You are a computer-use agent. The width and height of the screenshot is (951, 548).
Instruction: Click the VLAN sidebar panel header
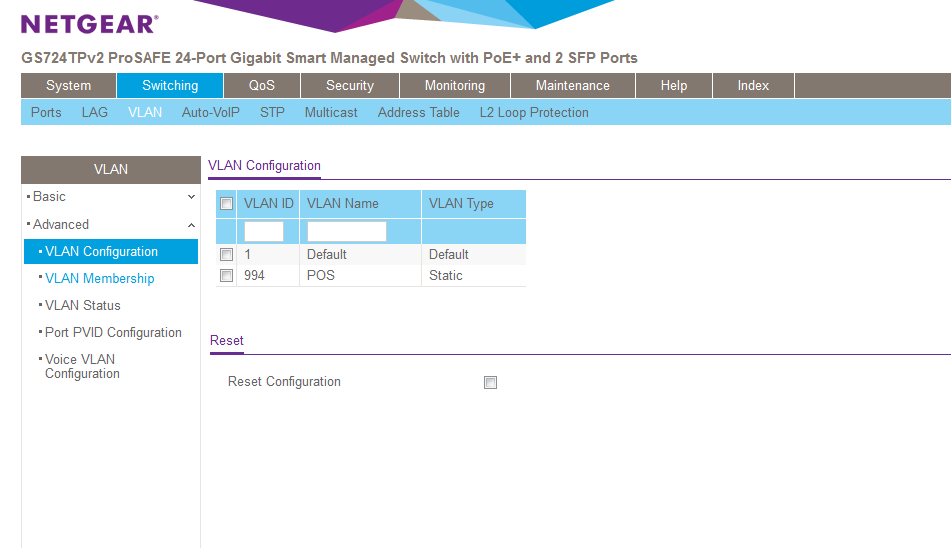click(111, 170)
